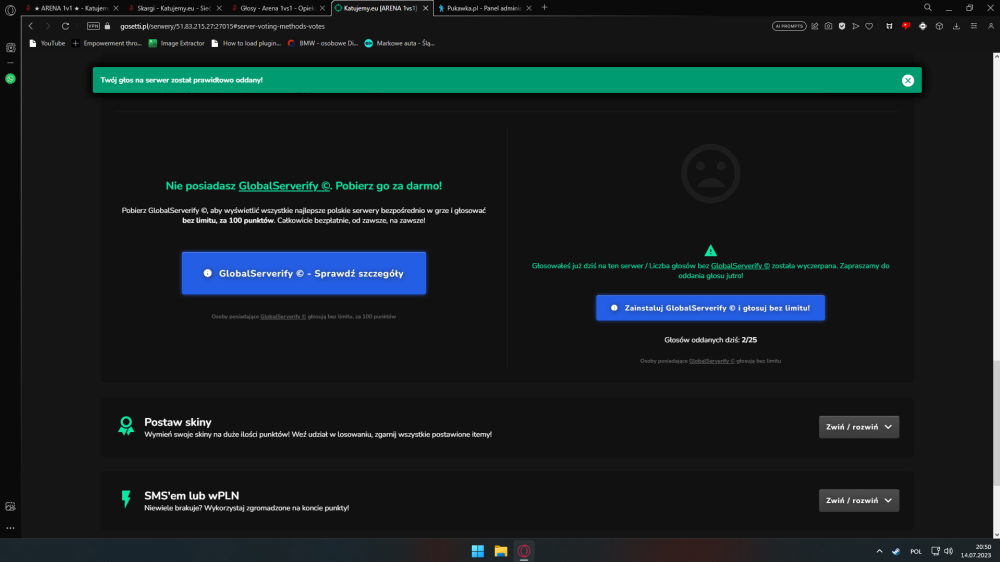Click the send arrow icon in toolbar
Image resolution: width=1000 pixels, height=562 pixels.
point(856,26)
